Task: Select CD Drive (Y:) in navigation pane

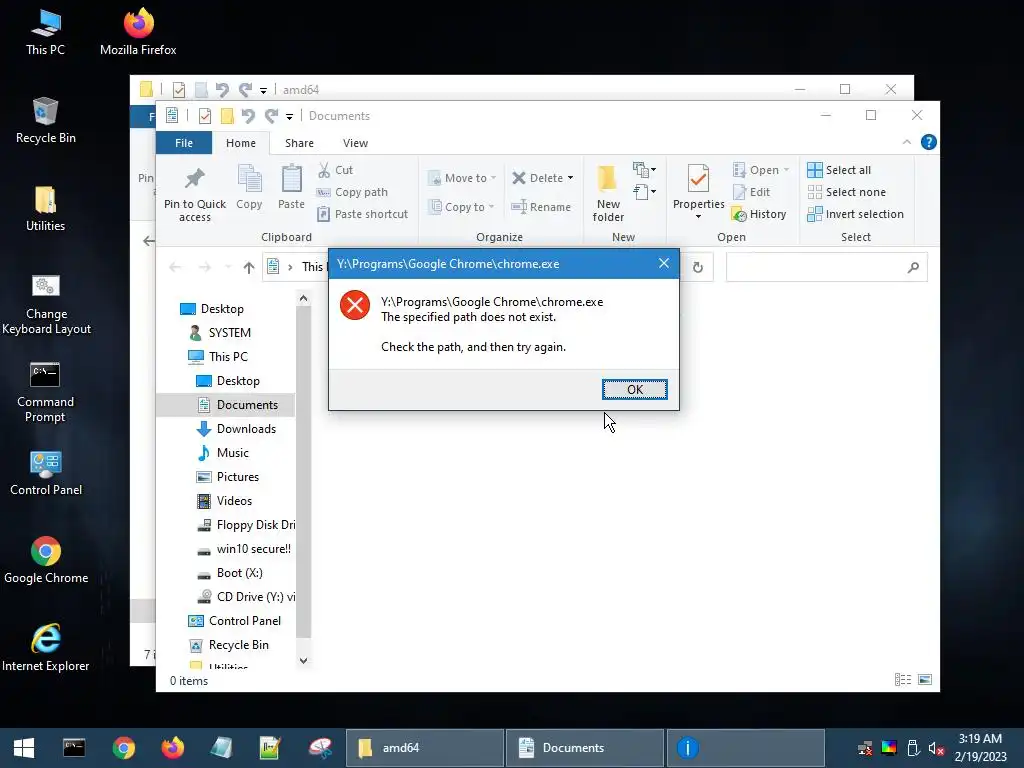Action: click(x=246, y=597)
